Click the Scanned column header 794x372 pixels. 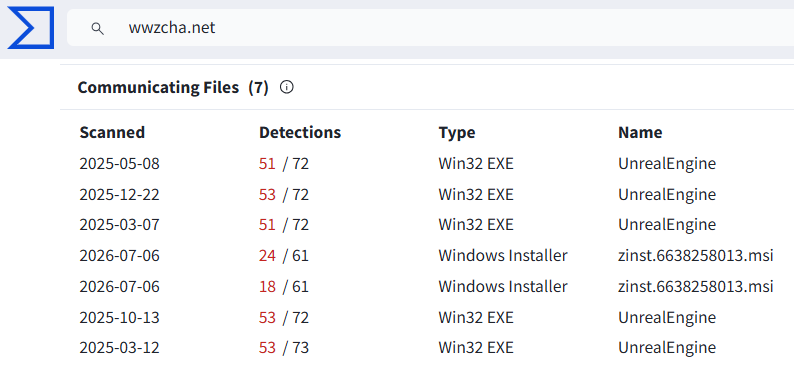pos(112,133)
